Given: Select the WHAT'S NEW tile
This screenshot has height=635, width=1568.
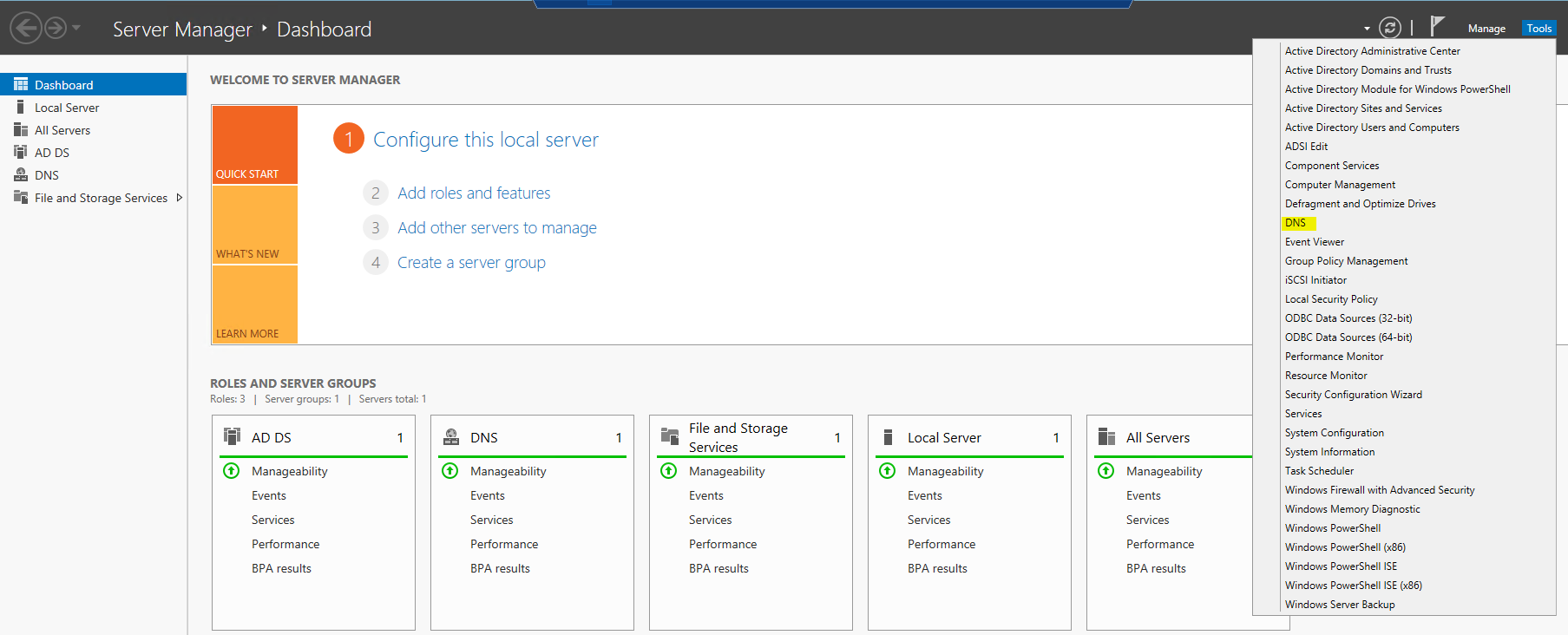Looking at the screenshot, I should (x=255, y=225).
